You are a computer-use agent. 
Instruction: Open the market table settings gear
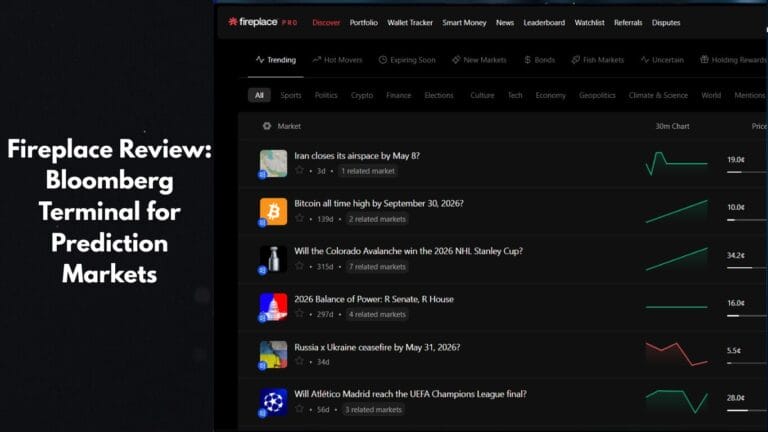click(x=266, y=126)
